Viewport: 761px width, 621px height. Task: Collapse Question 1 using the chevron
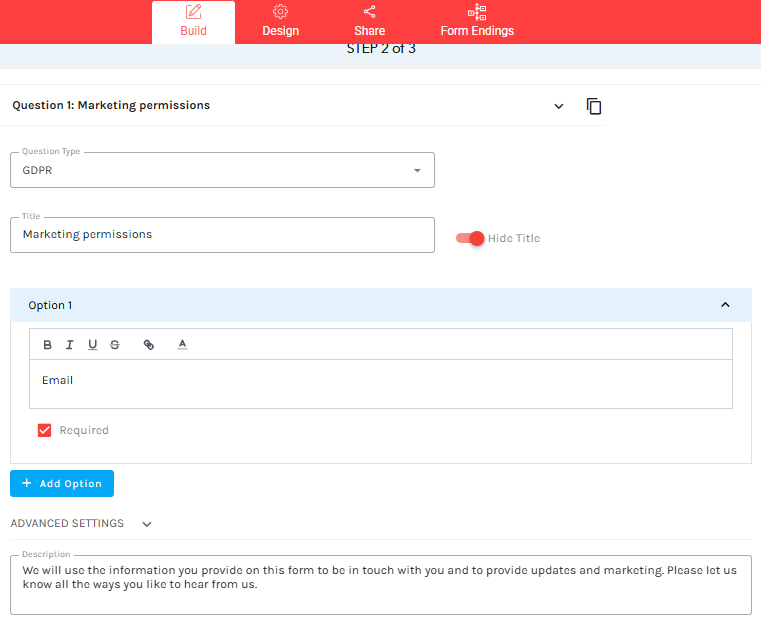click(559, 106)
